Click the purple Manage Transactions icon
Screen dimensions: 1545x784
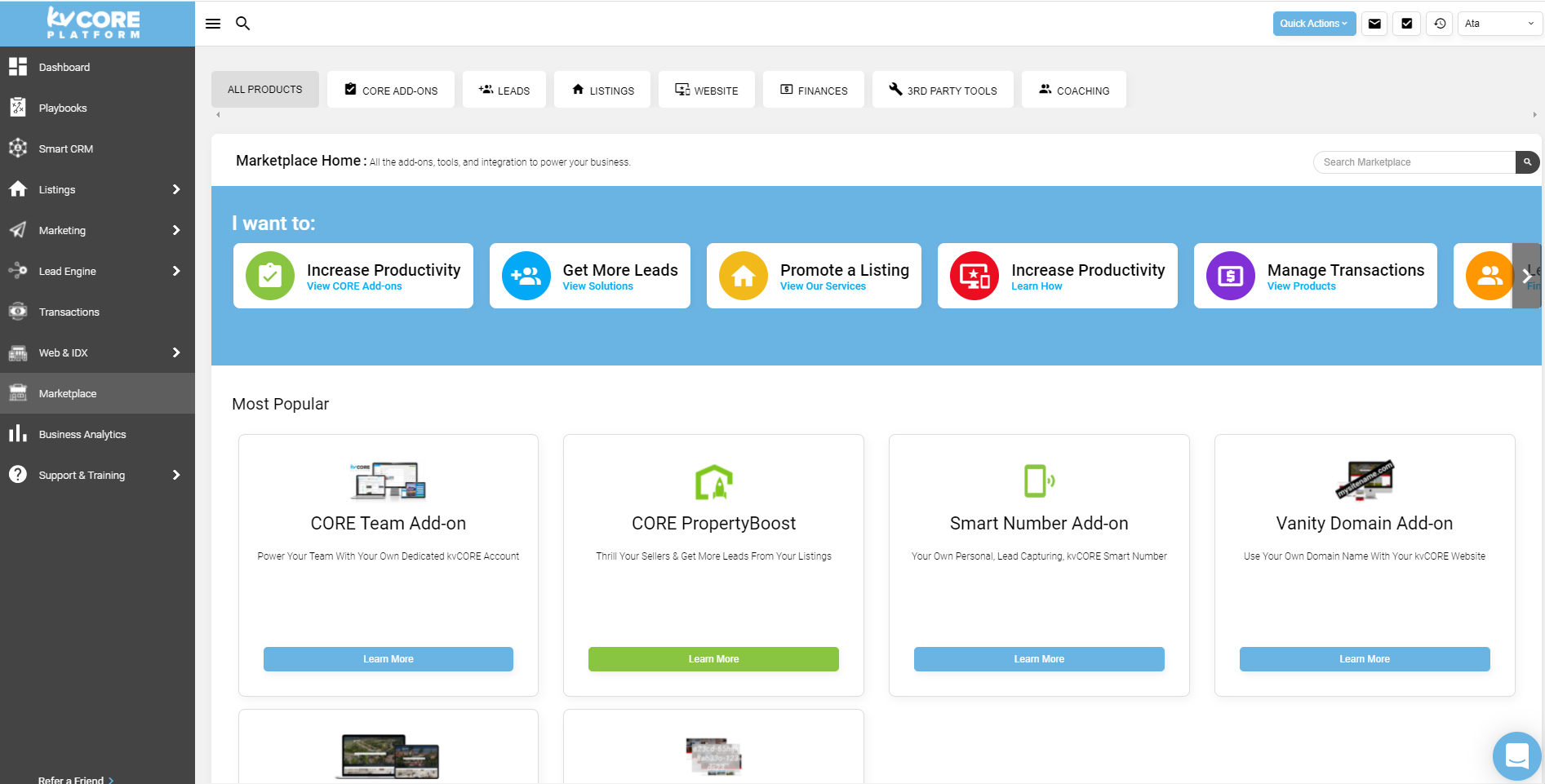pyautogui.click(x=1231, y=276)
